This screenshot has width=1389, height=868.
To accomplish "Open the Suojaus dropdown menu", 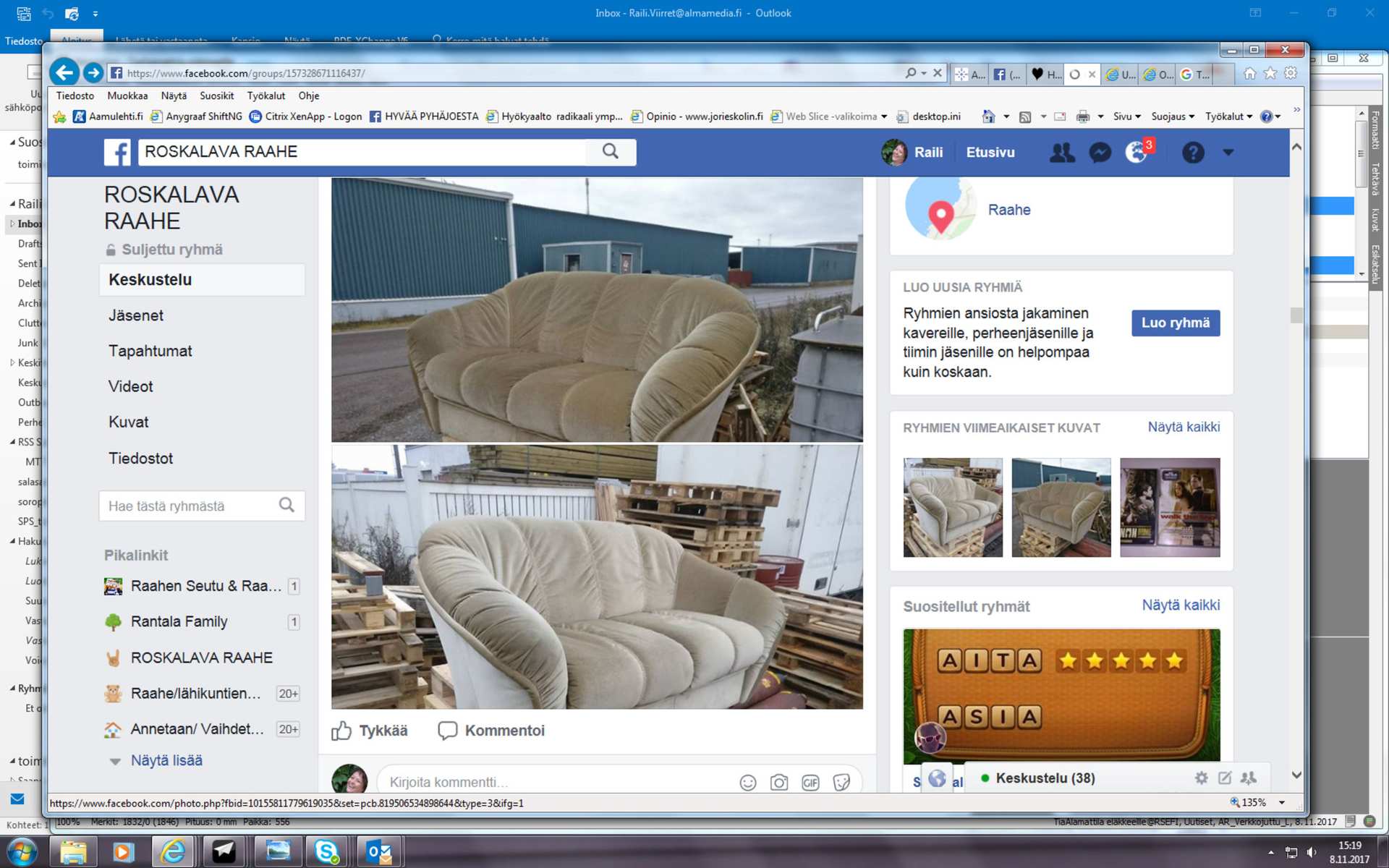I will click(1173, 116).
